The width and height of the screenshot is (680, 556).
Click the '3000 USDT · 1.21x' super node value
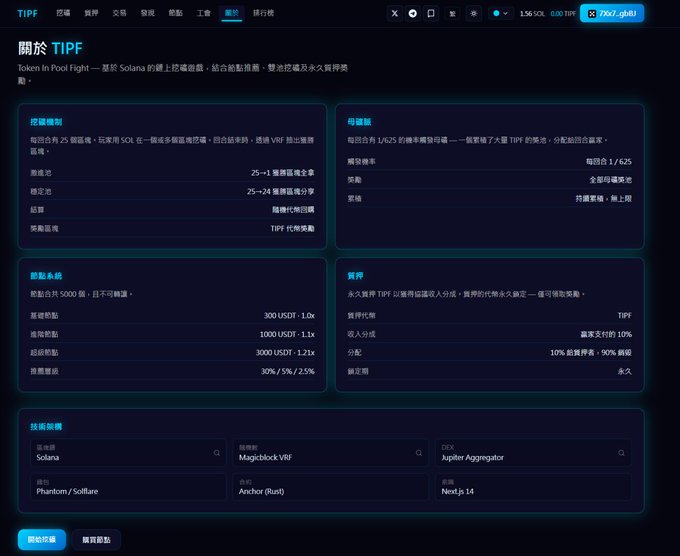point(285,353)
